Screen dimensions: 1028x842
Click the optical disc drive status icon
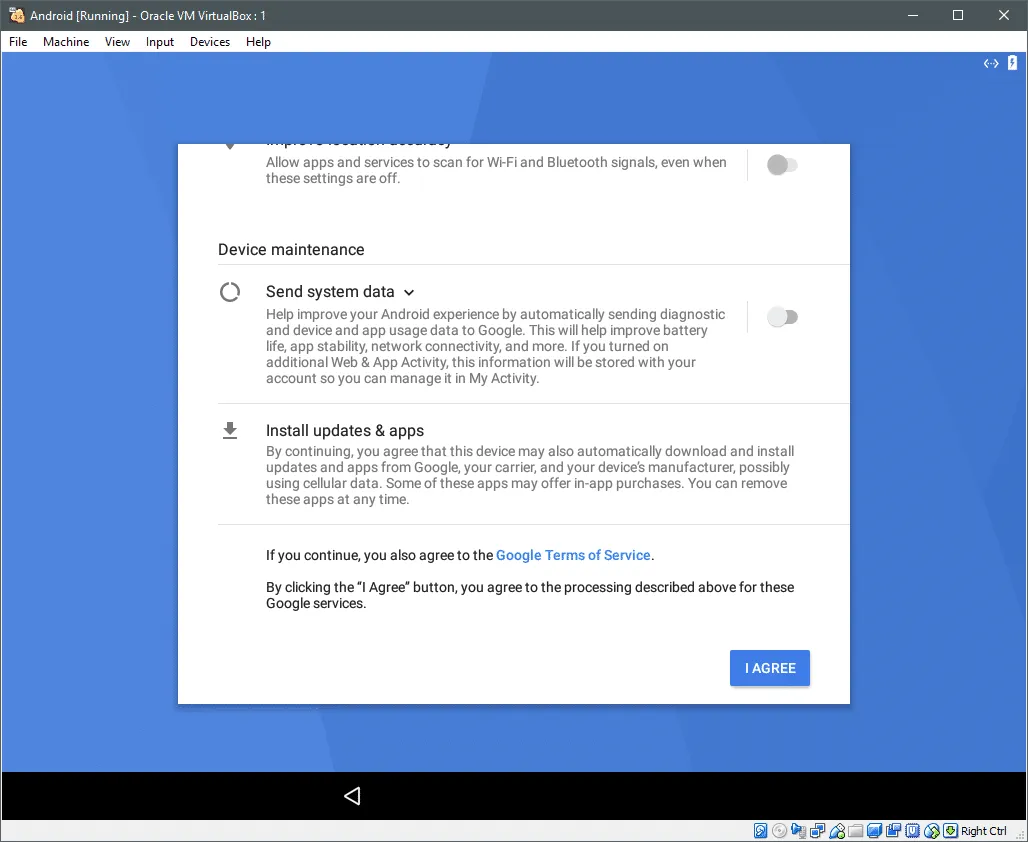tap(779, 831)
